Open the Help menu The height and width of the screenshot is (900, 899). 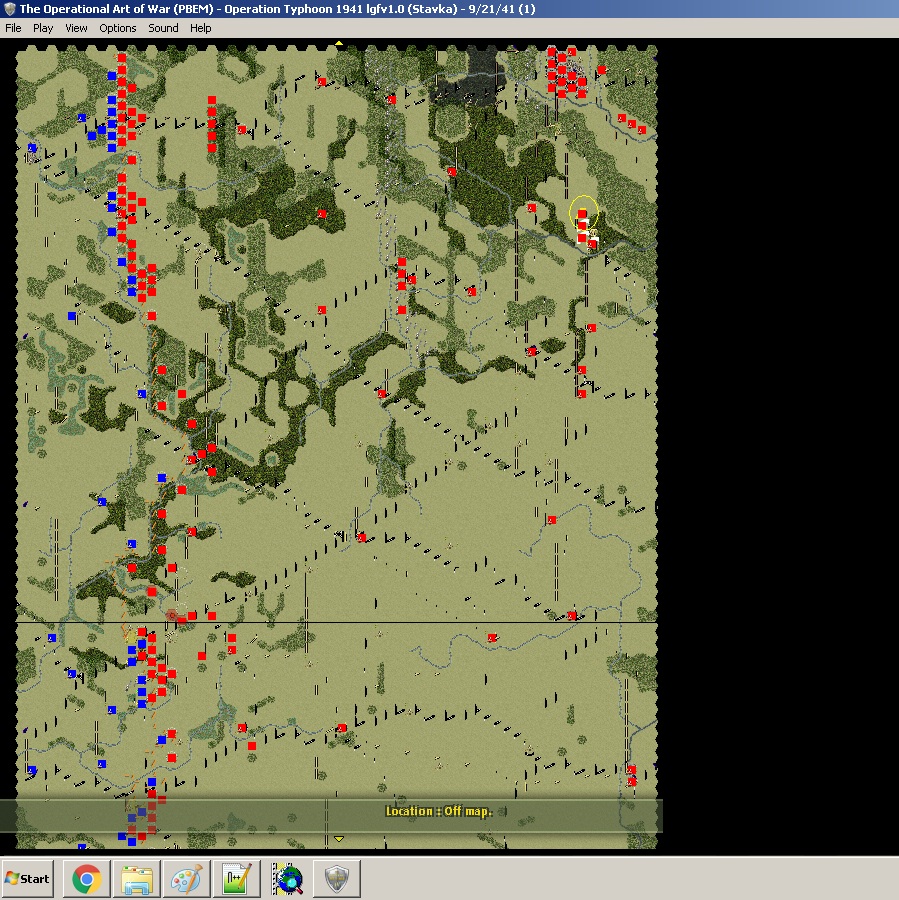pos(200,28)
